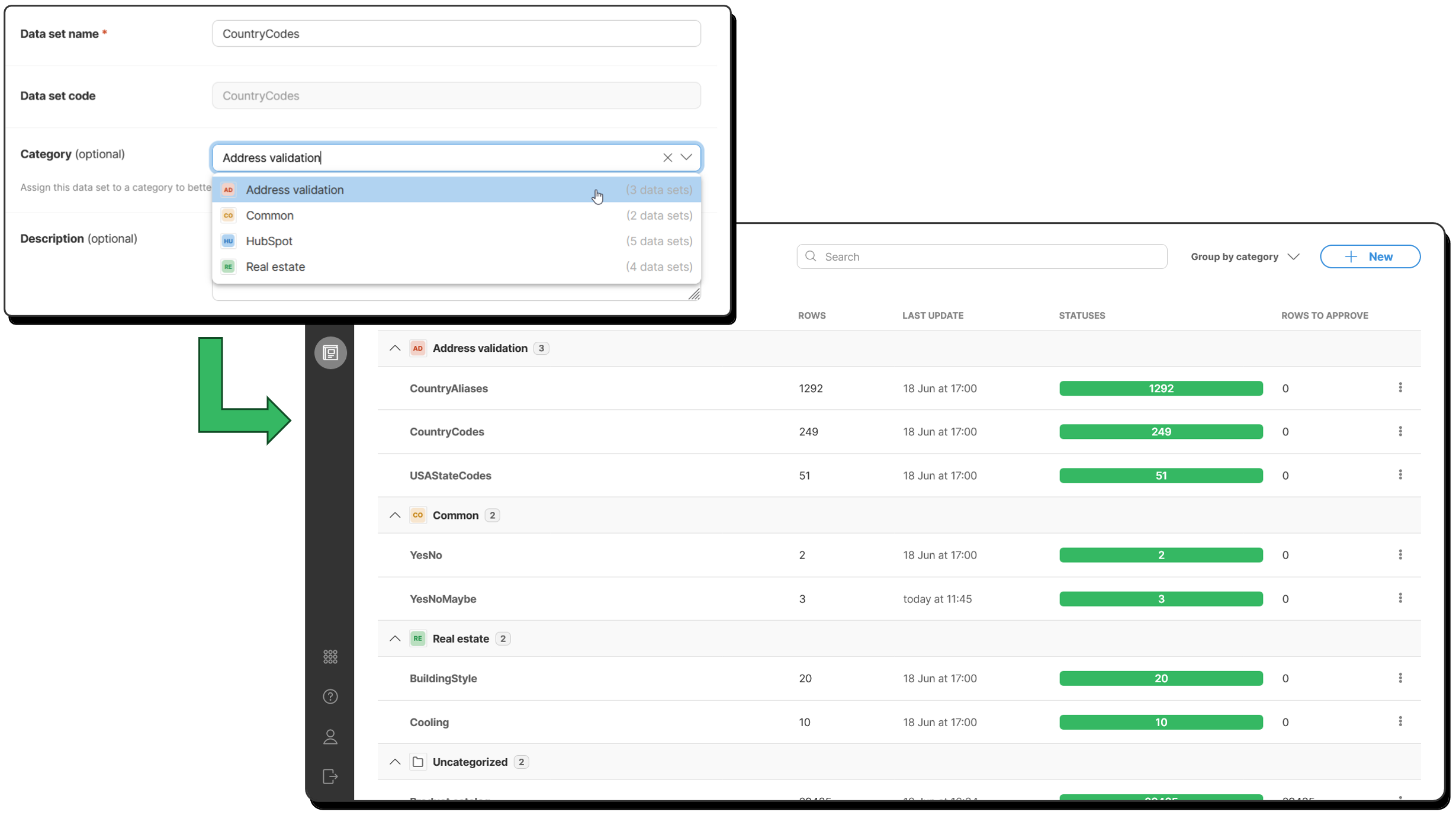Open row menu for YesNo
Screen dimensions: 1456x815
point(1400,554)
